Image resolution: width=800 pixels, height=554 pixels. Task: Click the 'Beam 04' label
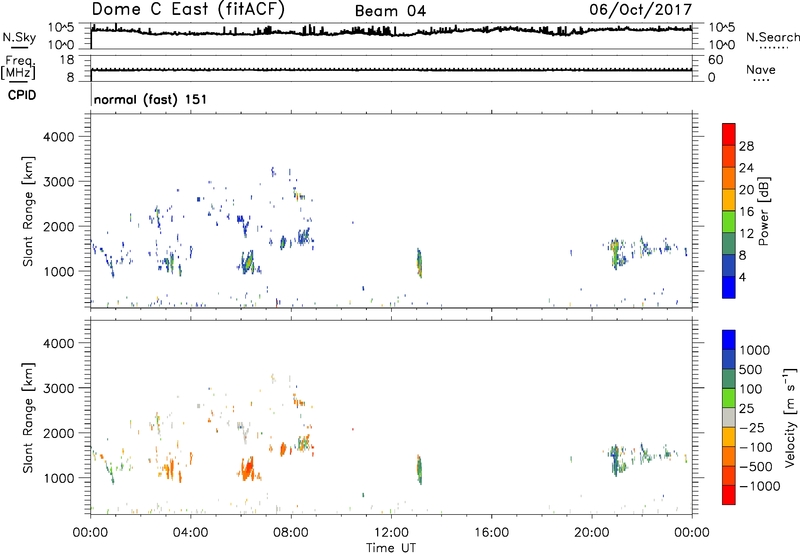(x=390, y=11)
